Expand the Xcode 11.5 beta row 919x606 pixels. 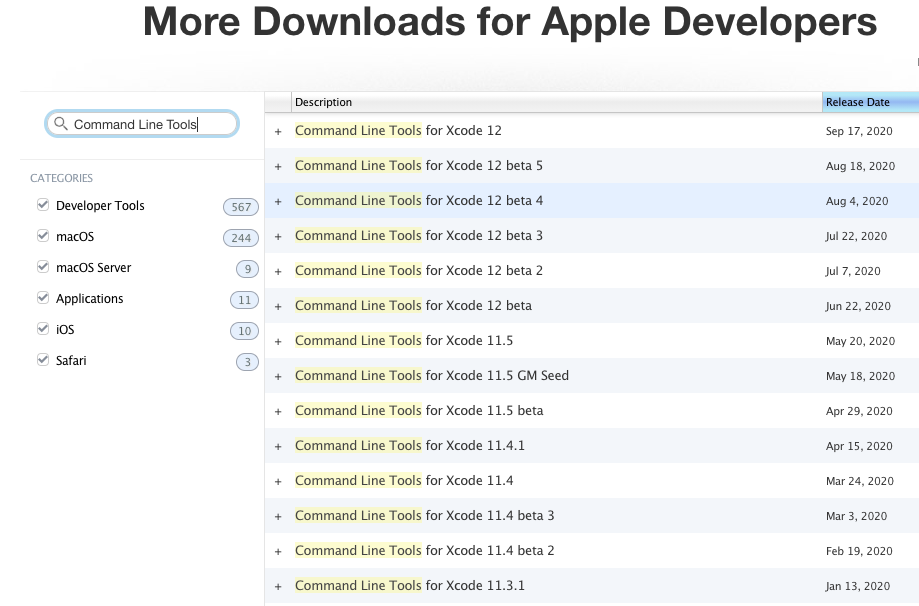click(x=278, y=411)
